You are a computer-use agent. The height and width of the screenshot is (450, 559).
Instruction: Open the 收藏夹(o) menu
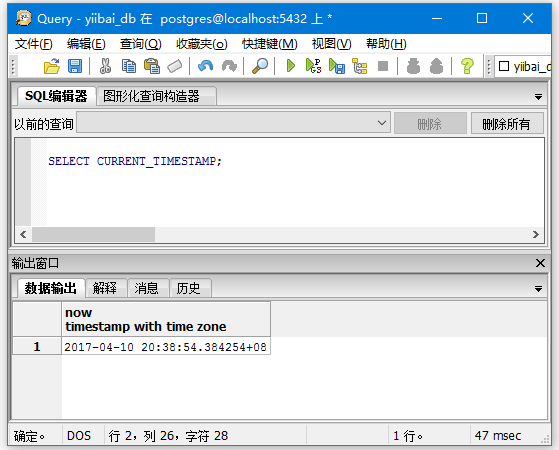coord(201,44)
